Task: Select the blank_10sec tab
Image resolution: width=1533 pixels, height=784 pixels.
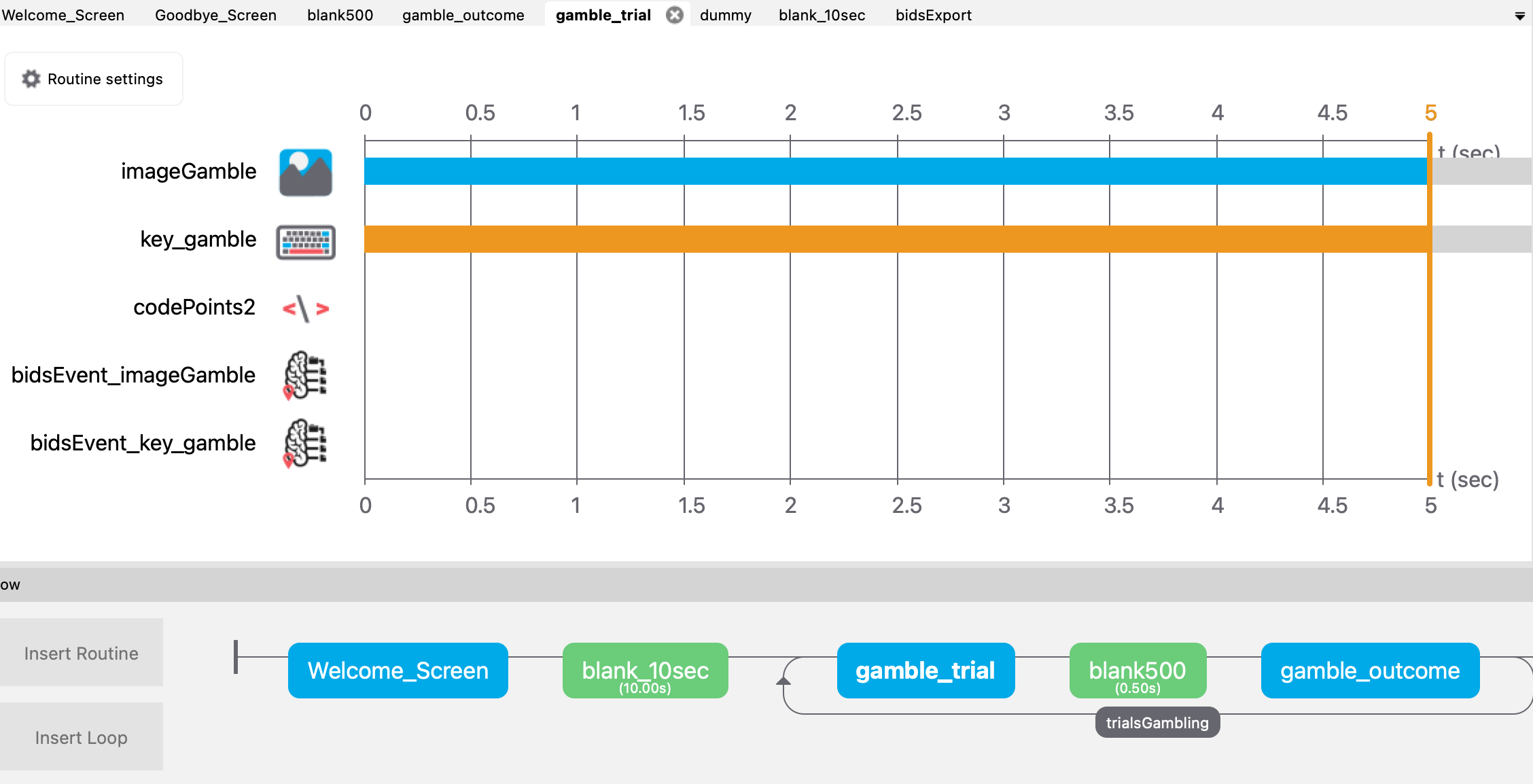Action: 822,15
